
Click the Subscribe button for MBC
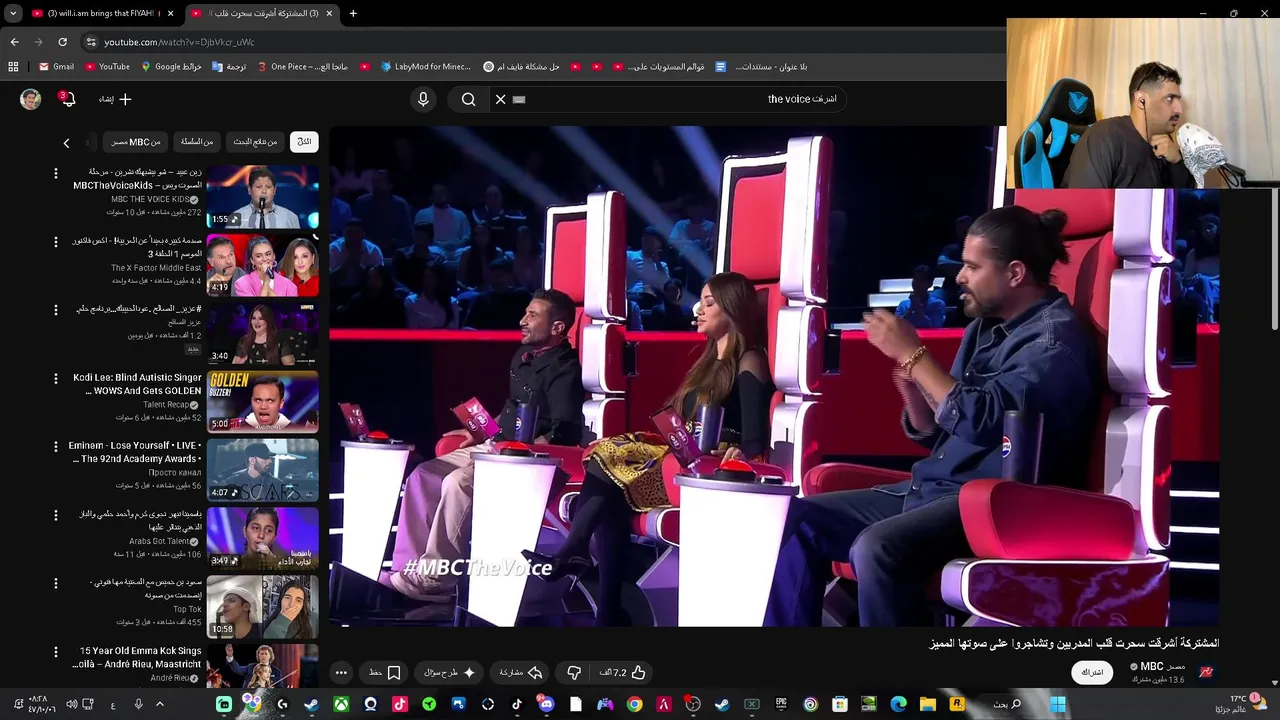[x=1092, y=672]
